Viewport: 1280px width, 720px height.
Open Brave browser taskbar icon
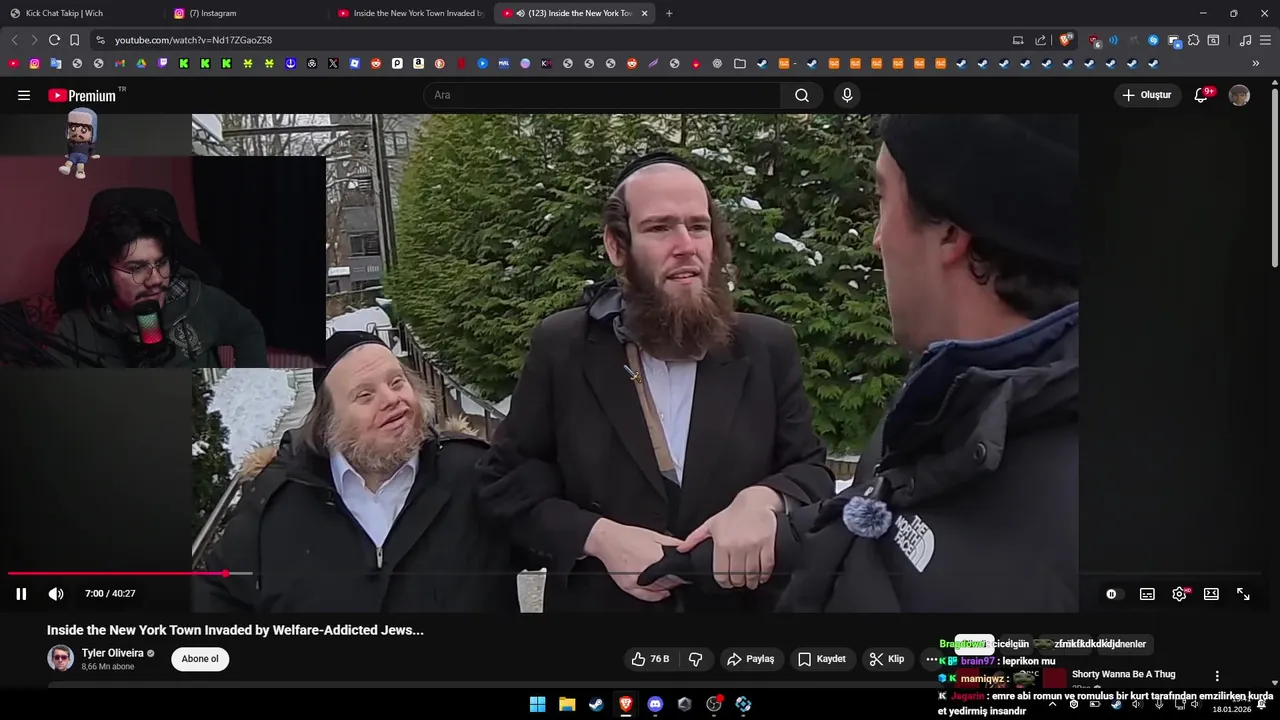coord(625,704)
